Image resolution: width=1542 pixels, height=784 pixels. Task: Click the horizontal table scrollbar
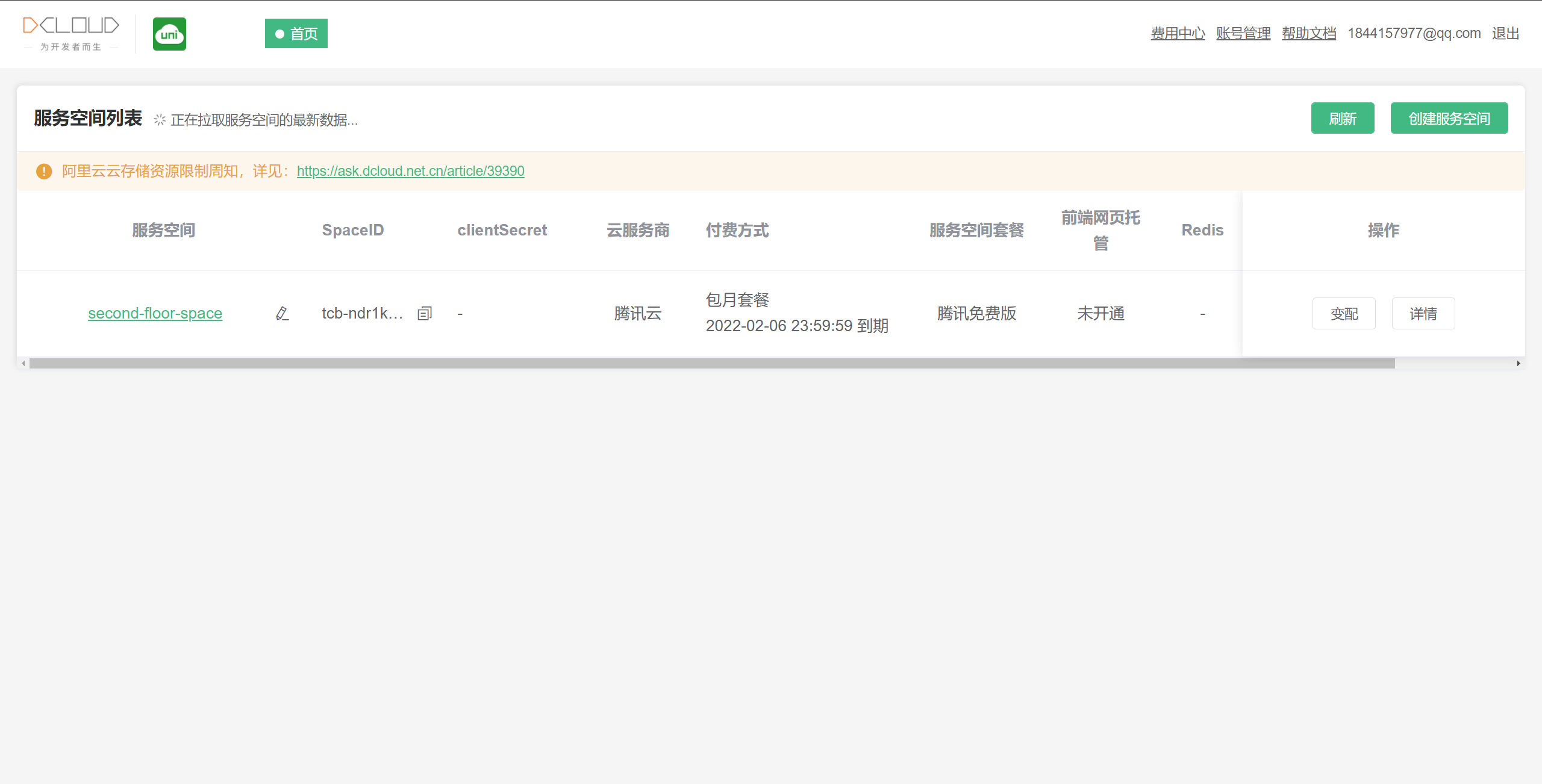point(711,364)
